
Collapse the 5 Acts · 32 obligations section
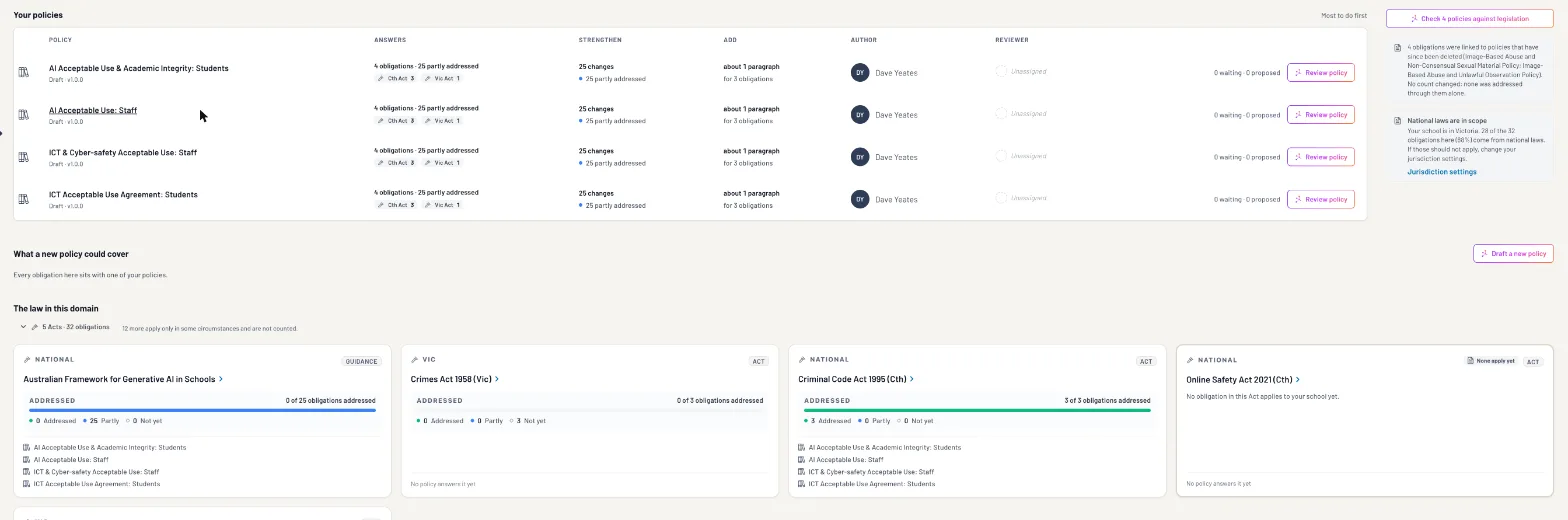[x=23, y=327]
